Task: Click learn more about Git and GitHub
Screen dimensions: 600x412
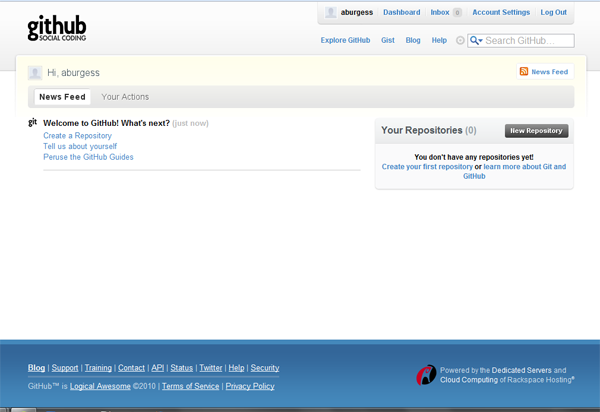Action: click(525, 167)
